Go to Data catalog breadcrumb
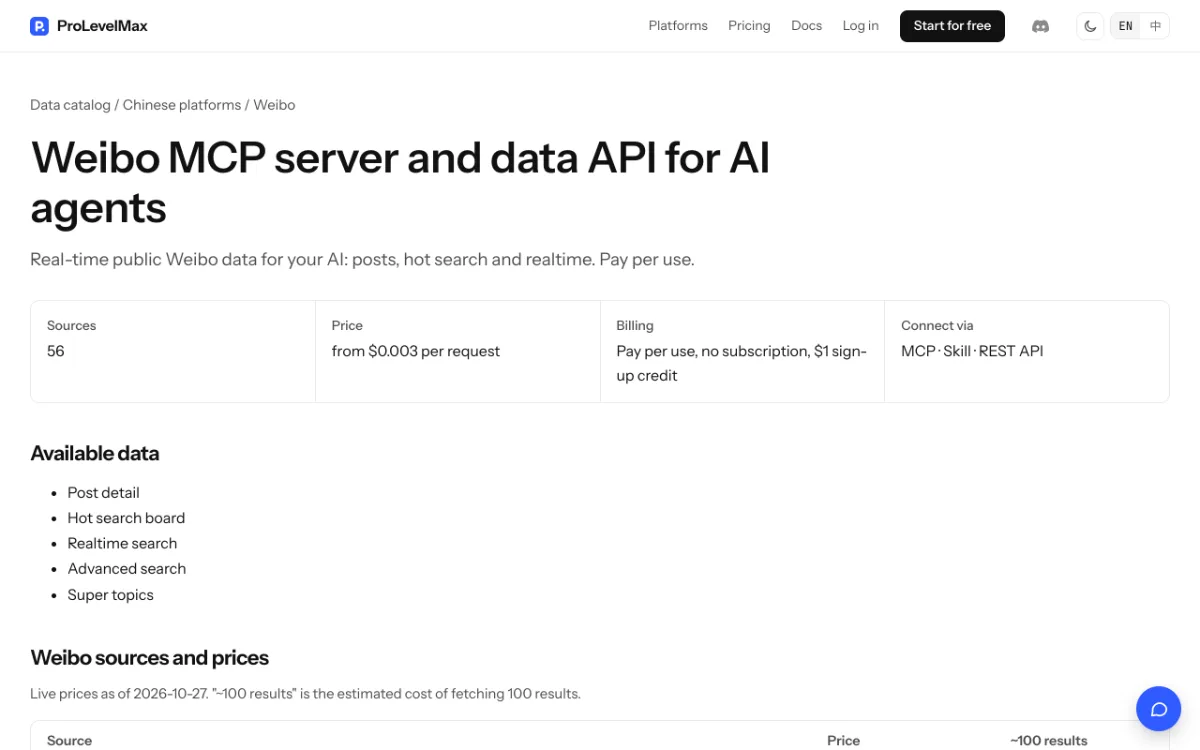This screenshot has width=1200, height=750. point(70,105)
